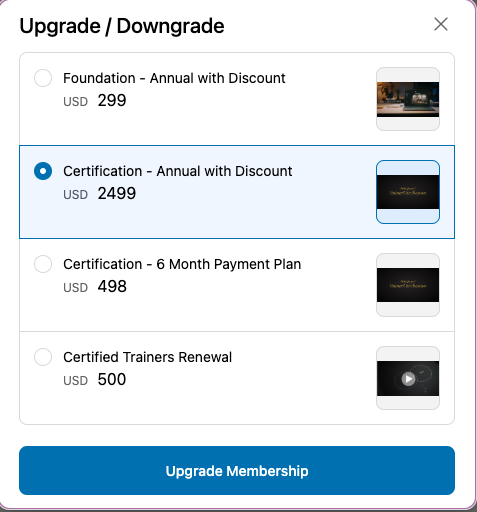Click the USD 299 price
This screenshot has height=512, width=477.
[x=95, y=100]
